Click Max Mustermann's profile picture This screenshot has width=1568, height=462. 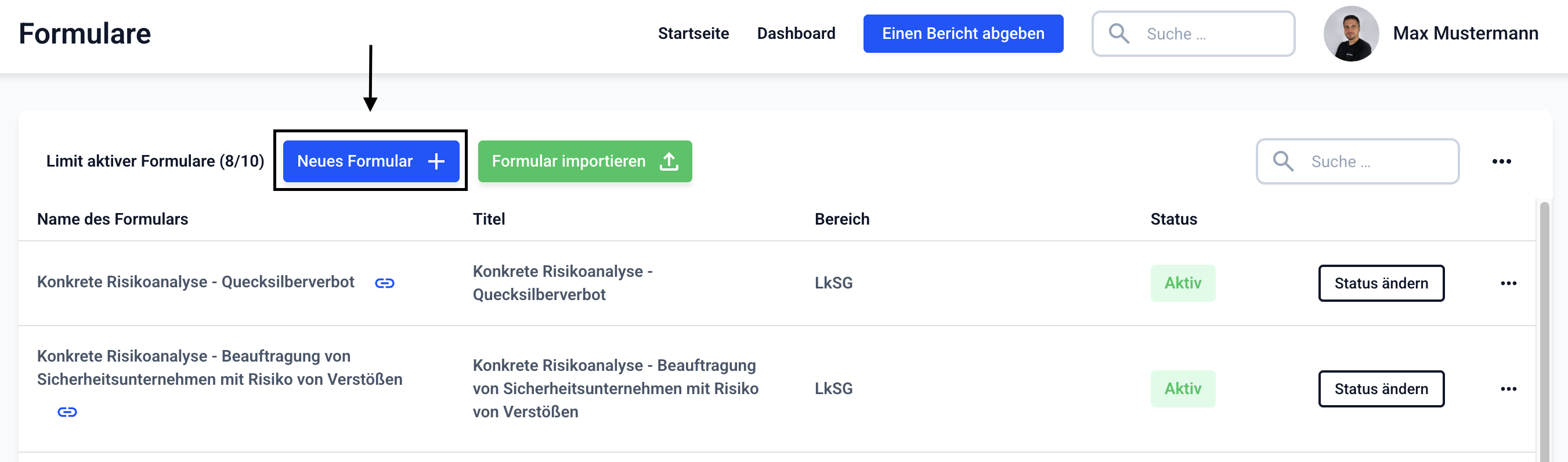tap(1350, 34)
